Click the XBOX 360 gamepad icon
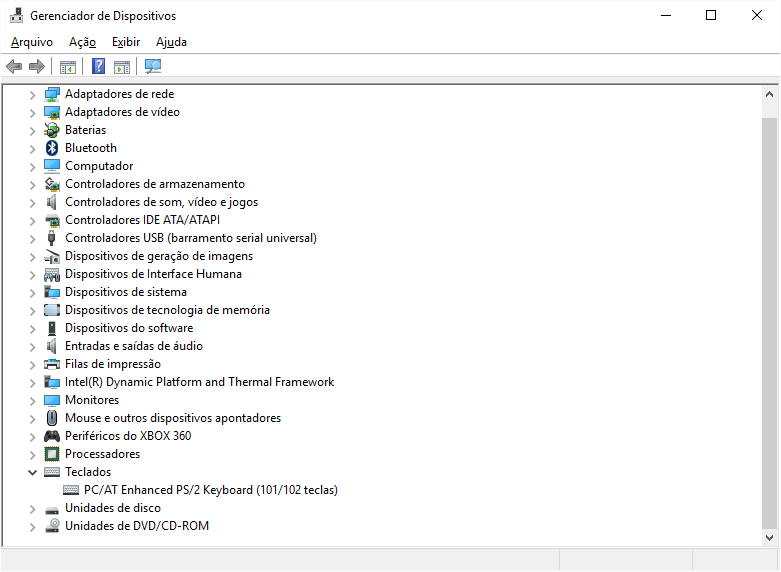 pos(52,436)
